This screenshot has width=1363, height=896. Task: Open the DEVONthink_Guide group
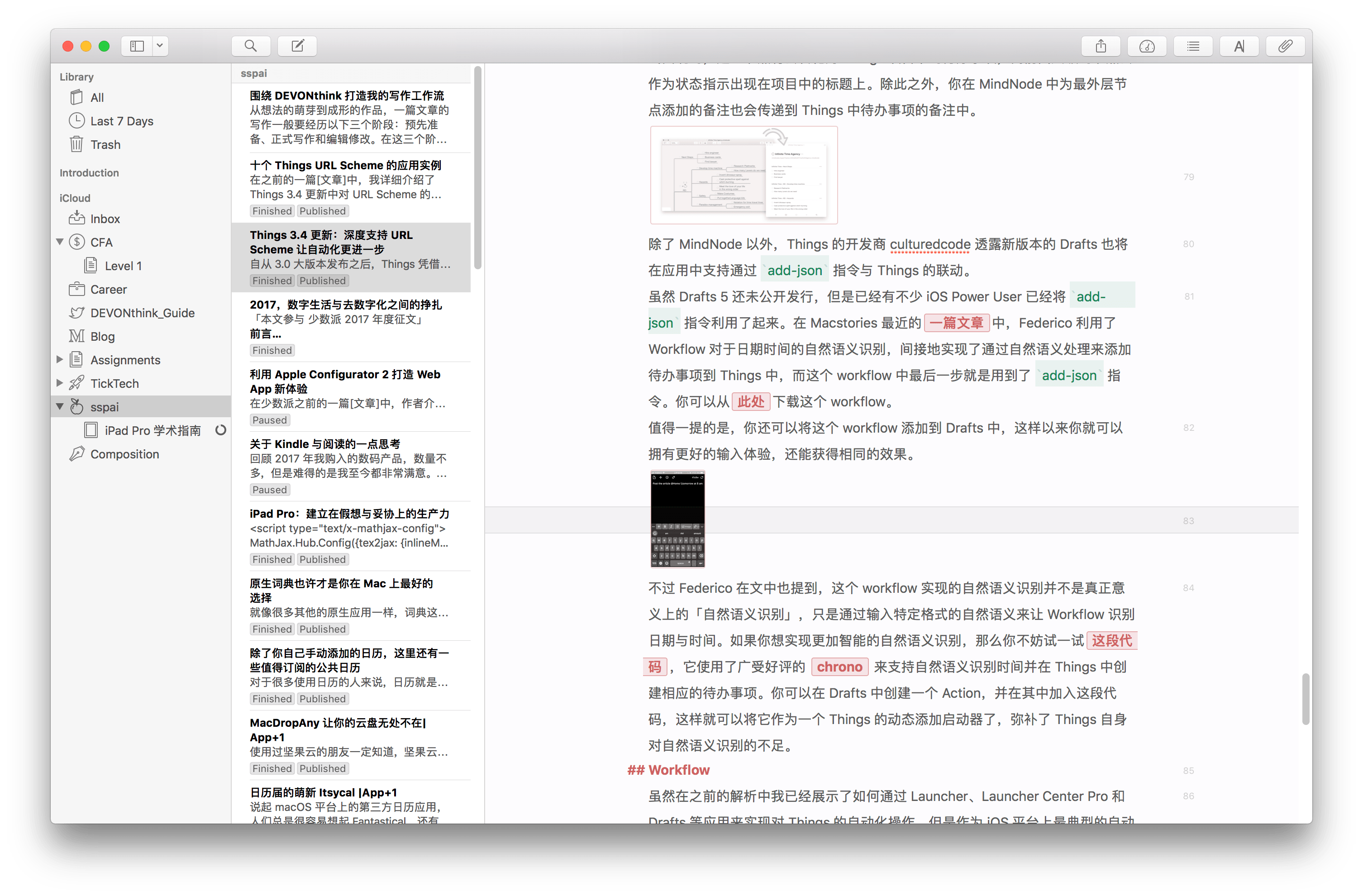click(x=142, y=313)
